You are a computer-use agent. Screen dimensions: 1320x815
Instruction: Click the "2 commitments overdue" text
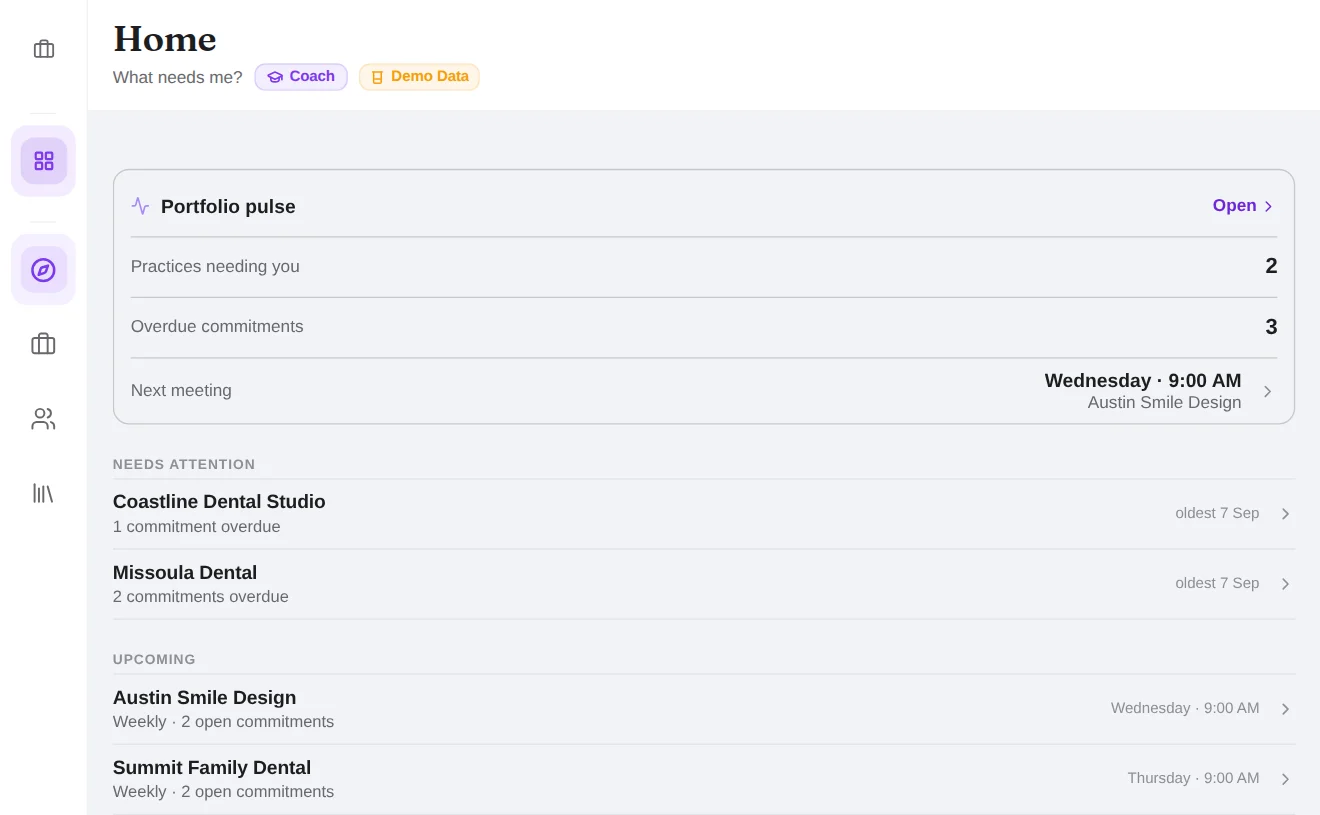201,597
